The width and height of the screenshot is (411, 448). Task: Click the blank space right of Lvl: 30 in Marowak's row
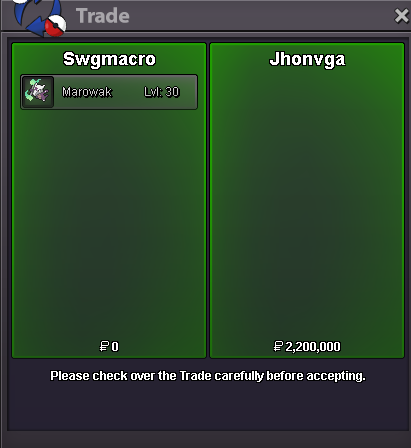(189, 92)
